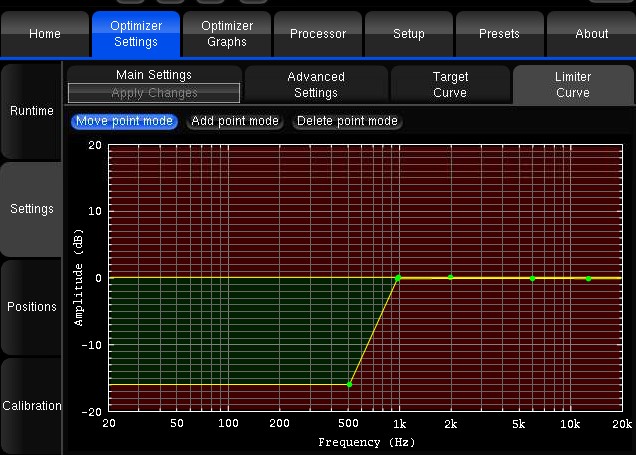636x455 pixels.
Task: Open the Calibration side tab
Action: click(x=32, y=406)
